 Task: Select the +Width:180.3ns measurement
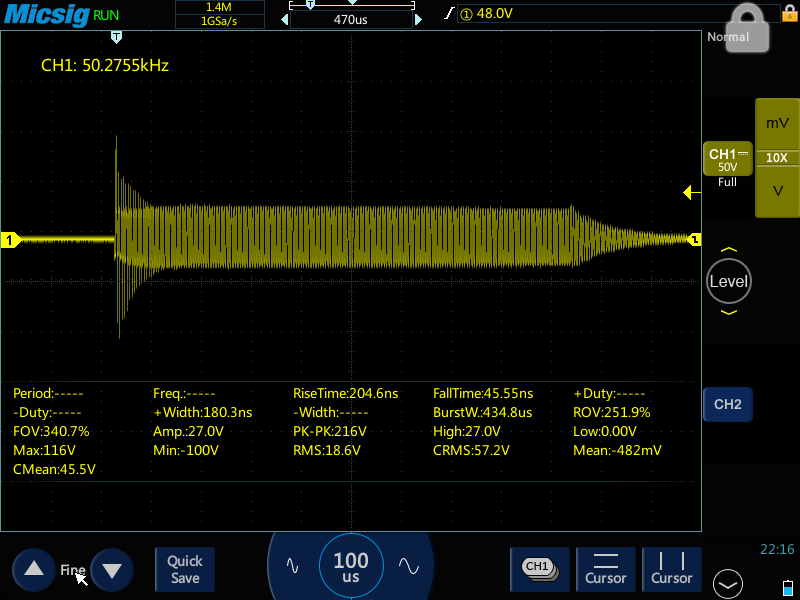point(203,412)
